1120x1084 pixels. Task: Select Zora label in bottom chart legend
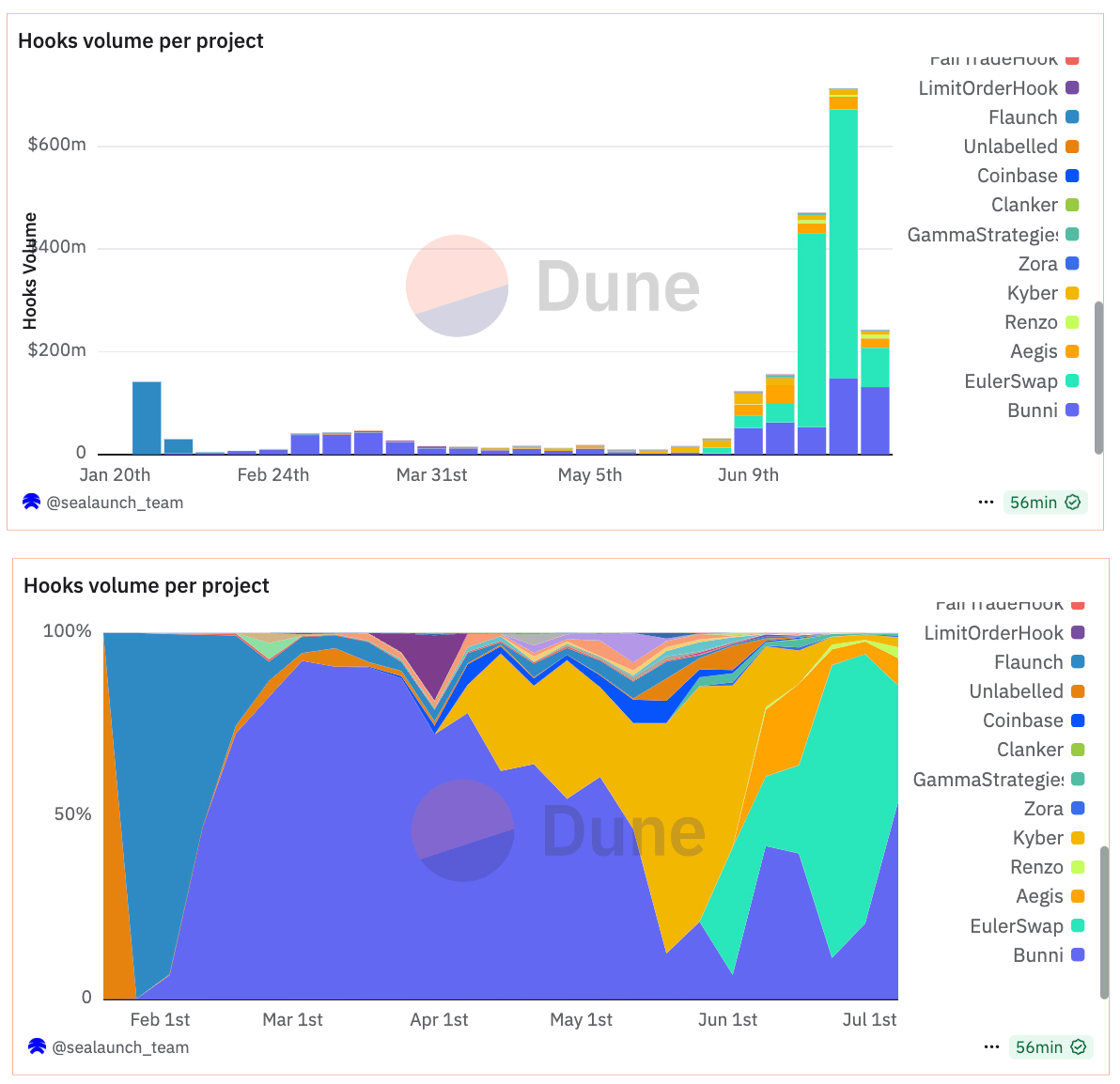[x=1044, y=809]
